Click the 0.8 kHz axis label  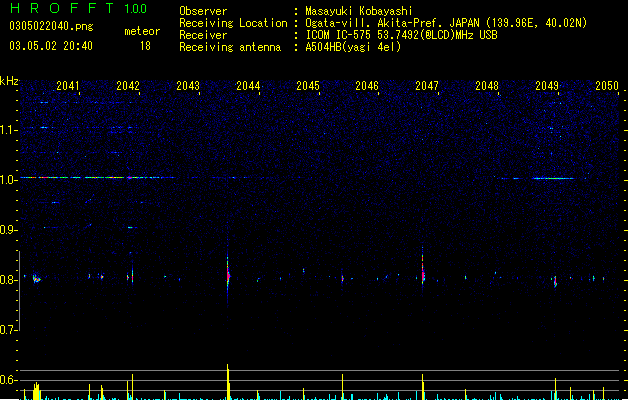pos(8,280)
